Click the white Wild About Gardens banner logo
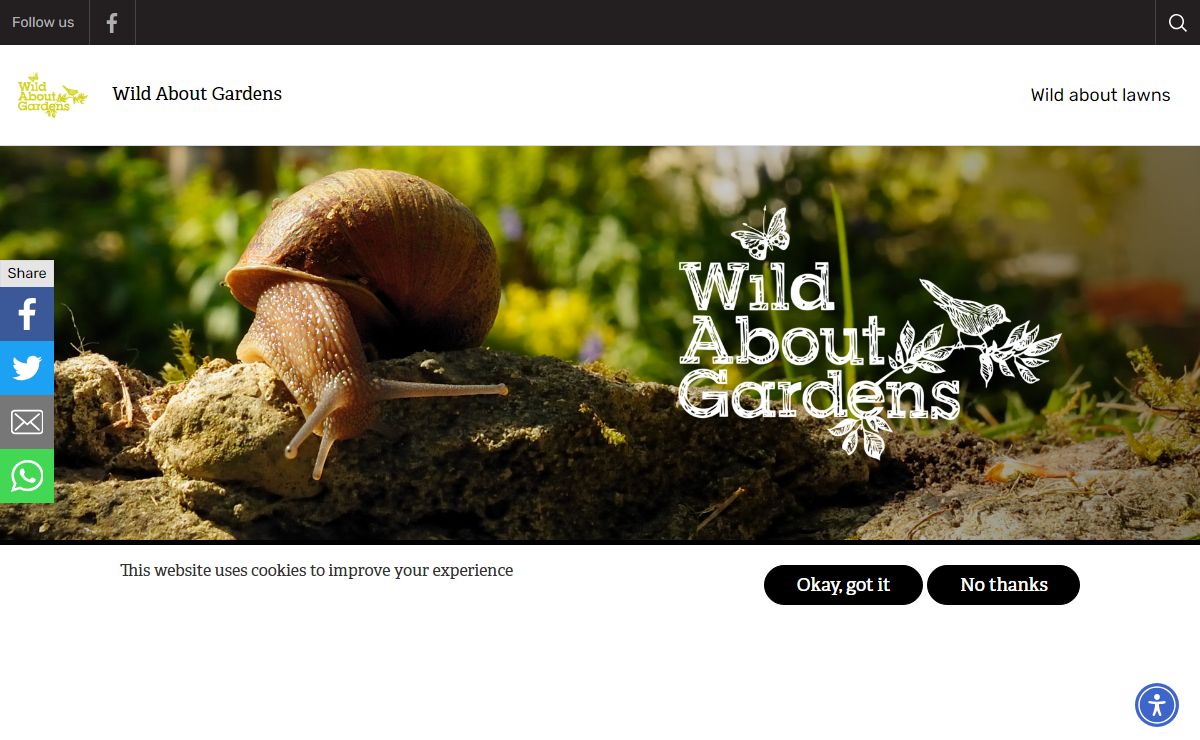Viewport: 1200px width, 740px height. coord(869,332)
